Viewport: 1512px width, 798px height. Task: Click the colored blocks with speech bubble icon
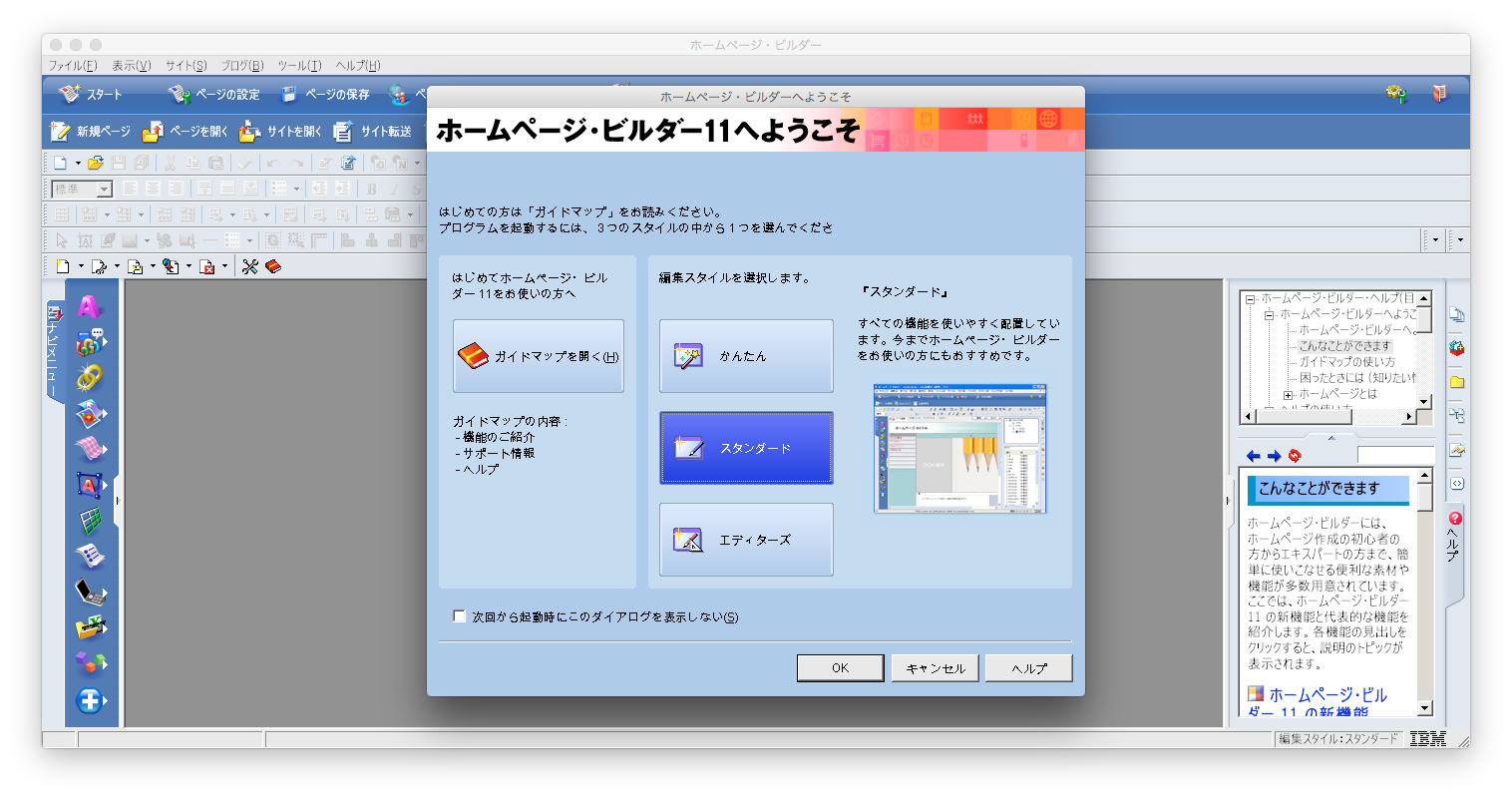(x=90, y=342)
